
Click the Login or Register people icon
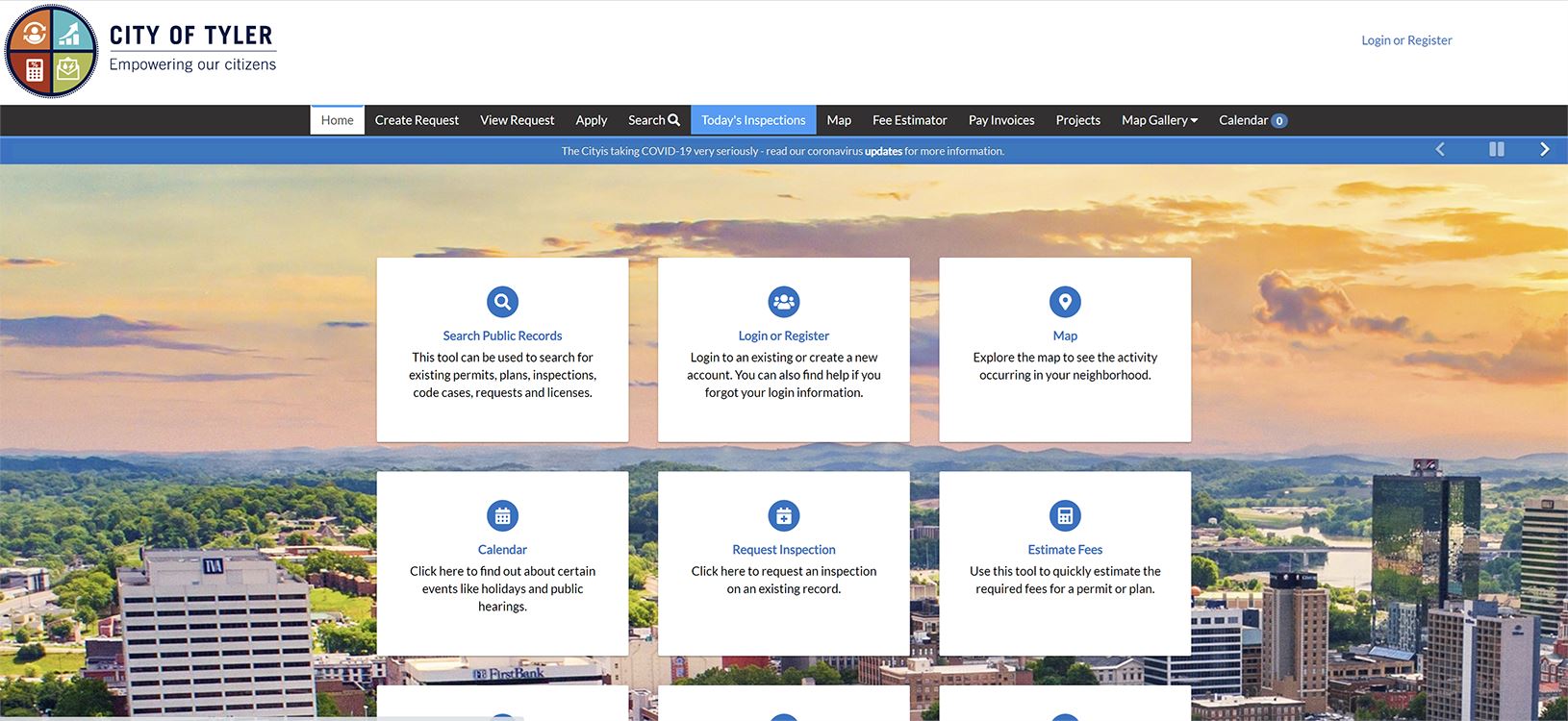click(784, 302)
